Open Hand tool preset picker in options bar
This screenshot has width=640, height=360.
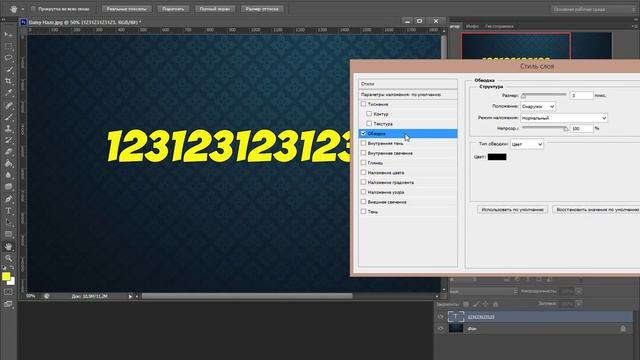tap(22, 9)
